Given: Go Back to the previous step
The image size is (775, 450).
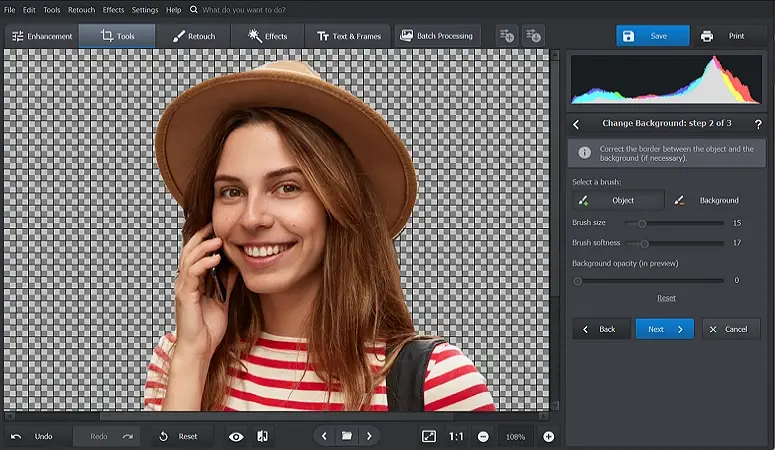Looking at the screenshot, I should coord(601,329).
